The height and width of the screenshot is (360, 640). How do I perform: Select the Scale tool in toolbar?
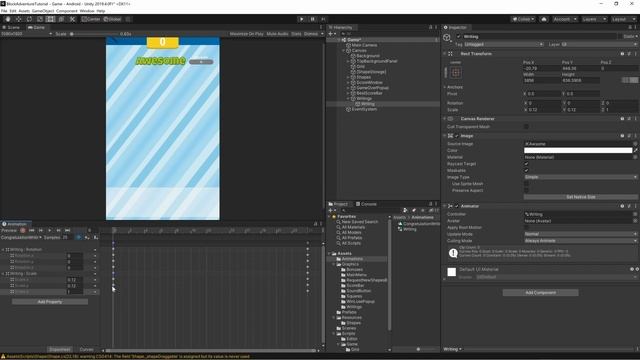coord(40,19)
